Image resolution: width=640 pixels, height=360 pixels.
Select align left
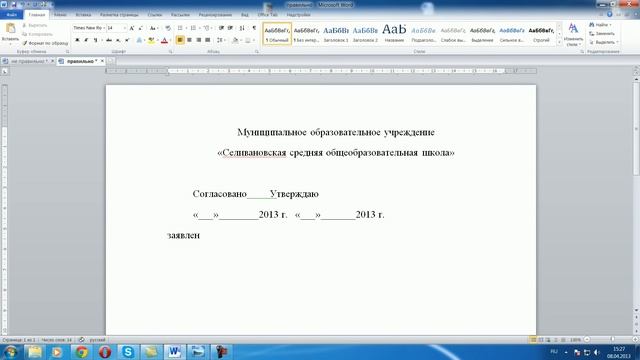point(180,40)
